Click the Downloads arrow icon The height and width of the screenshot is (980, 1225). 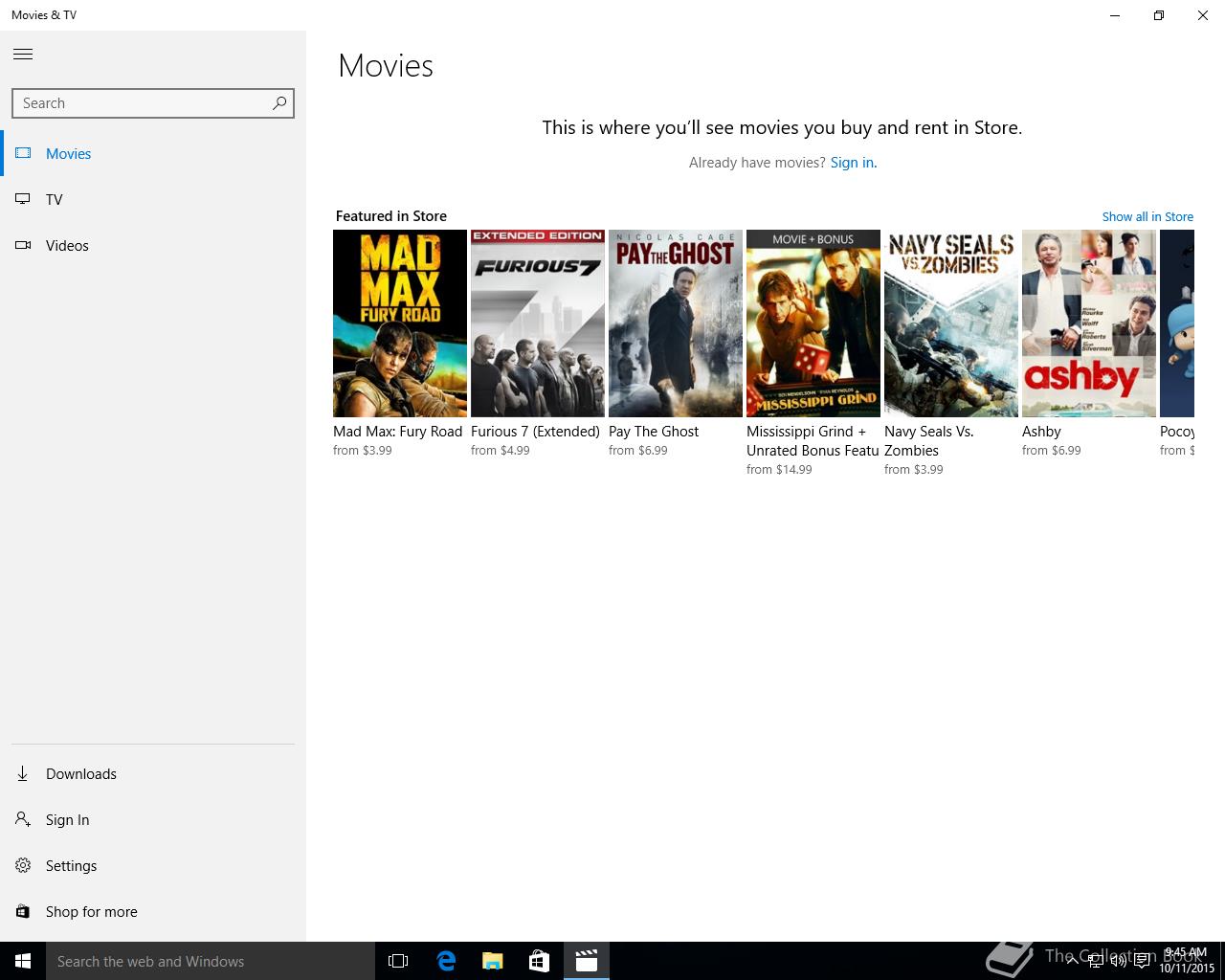(23, 773)
